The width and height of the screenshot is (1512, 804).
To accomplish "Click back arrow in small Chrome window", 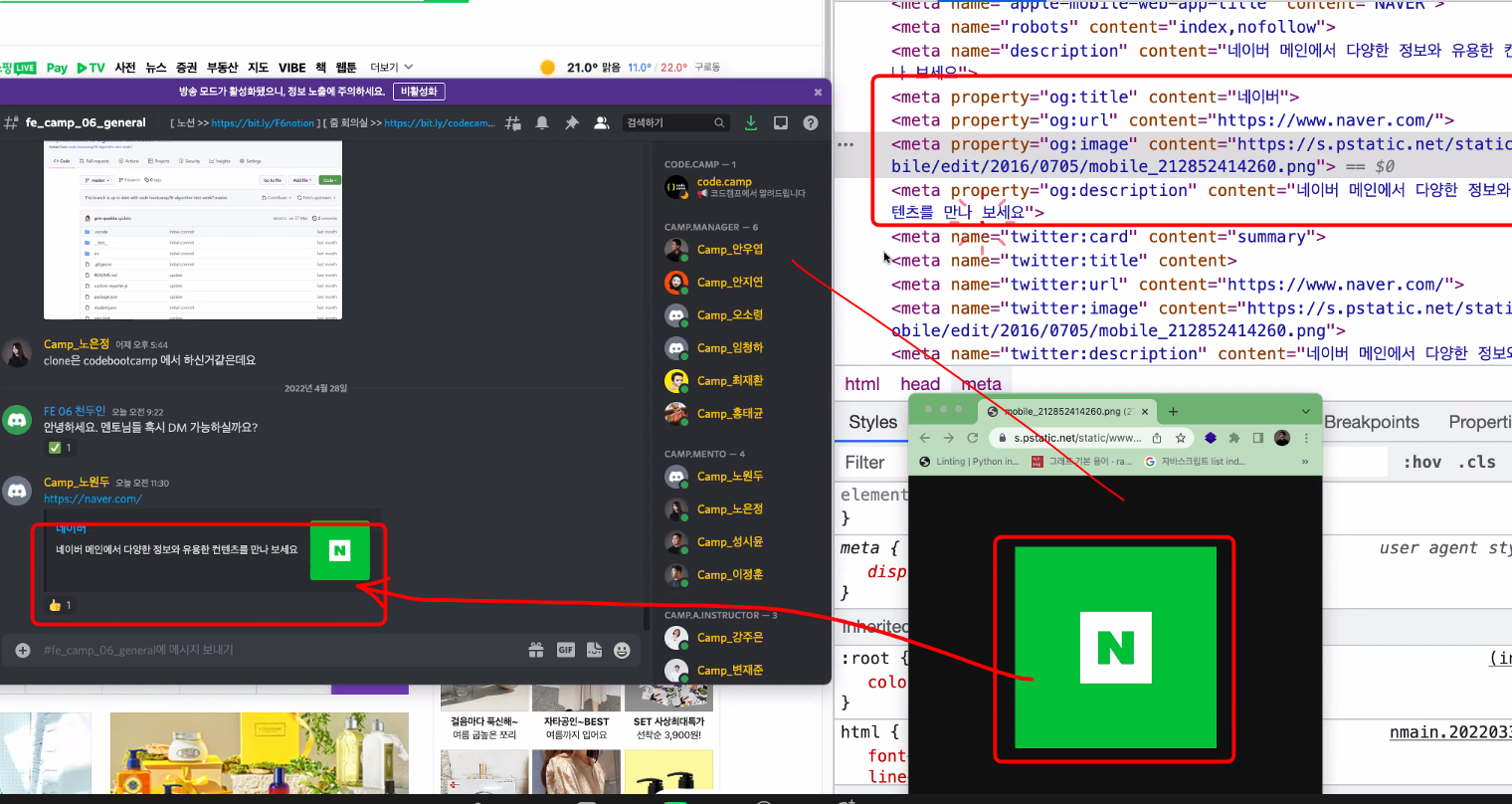I will pyautogui.click(x=924, y=438).
